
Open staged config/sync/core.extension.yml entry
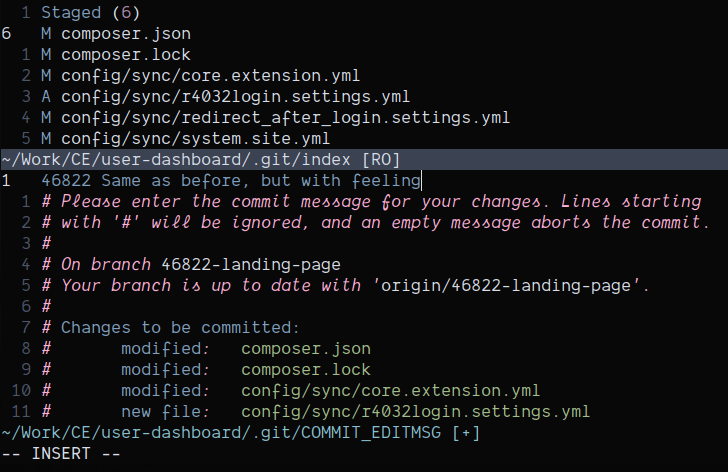tap(210, 76)
